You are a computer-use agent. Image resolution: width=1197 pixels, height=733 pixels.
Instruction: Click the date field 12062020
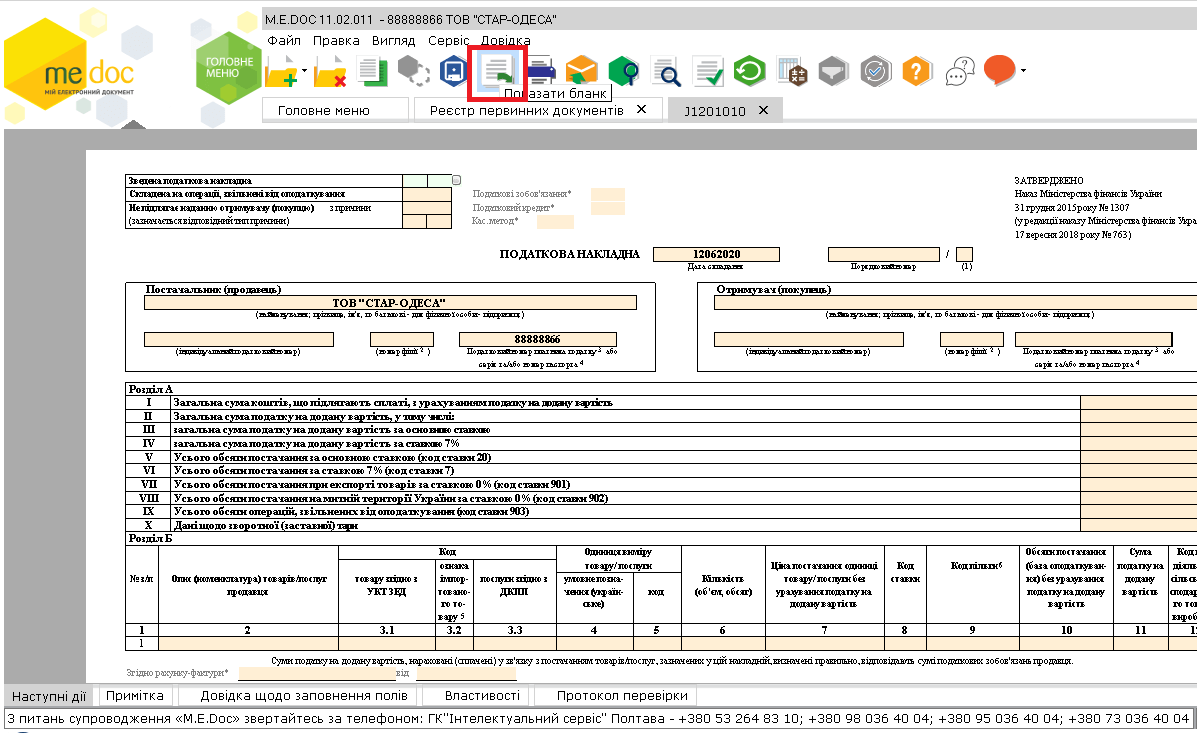(716, 254)
